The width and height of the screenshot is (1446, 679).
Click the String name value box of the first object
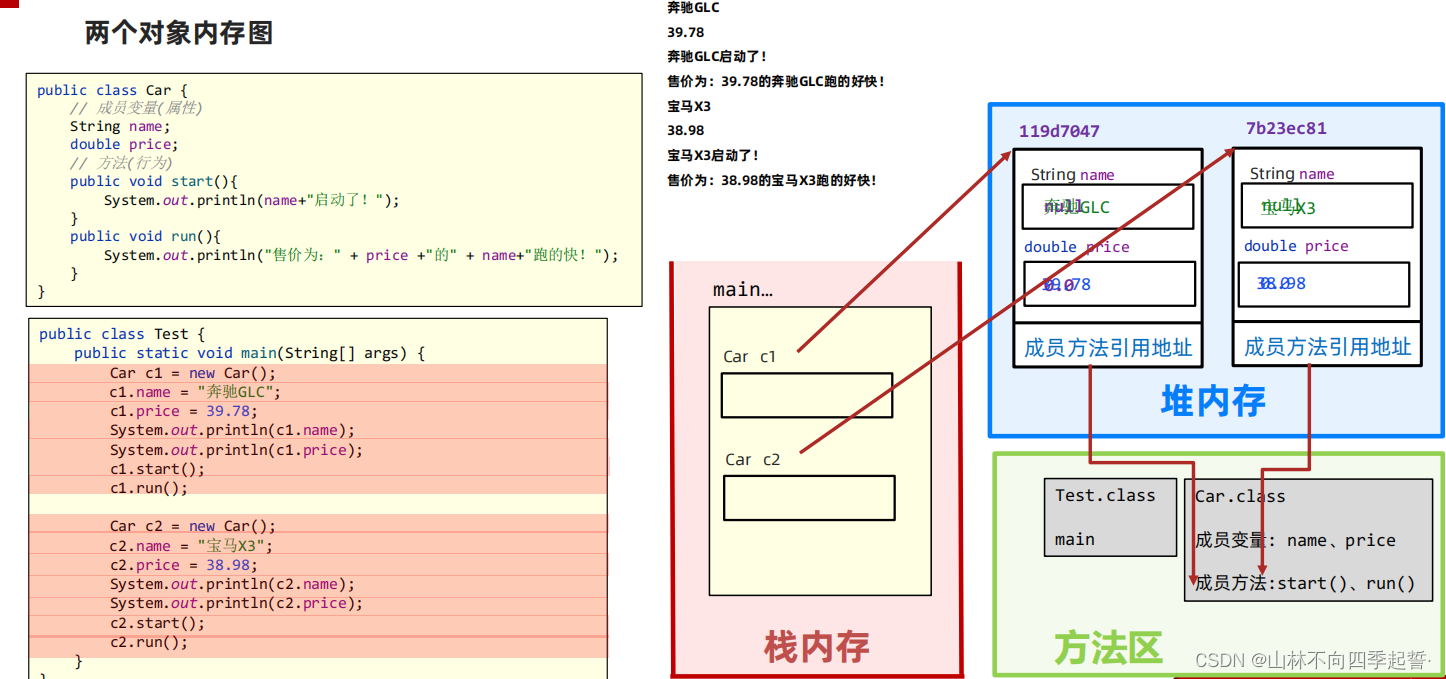[x=1108, y=207]
